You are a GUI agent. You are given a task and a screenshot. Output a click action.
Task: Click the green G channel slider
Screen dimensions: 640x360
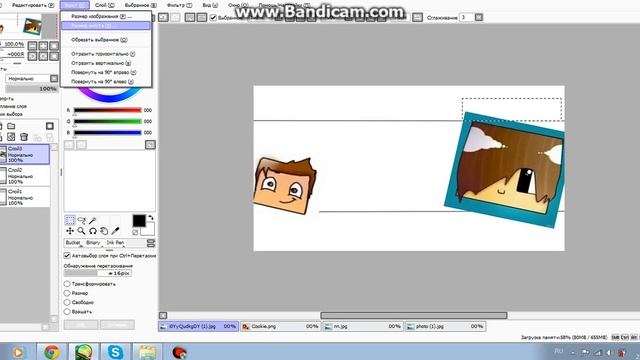tap(108, 121)
